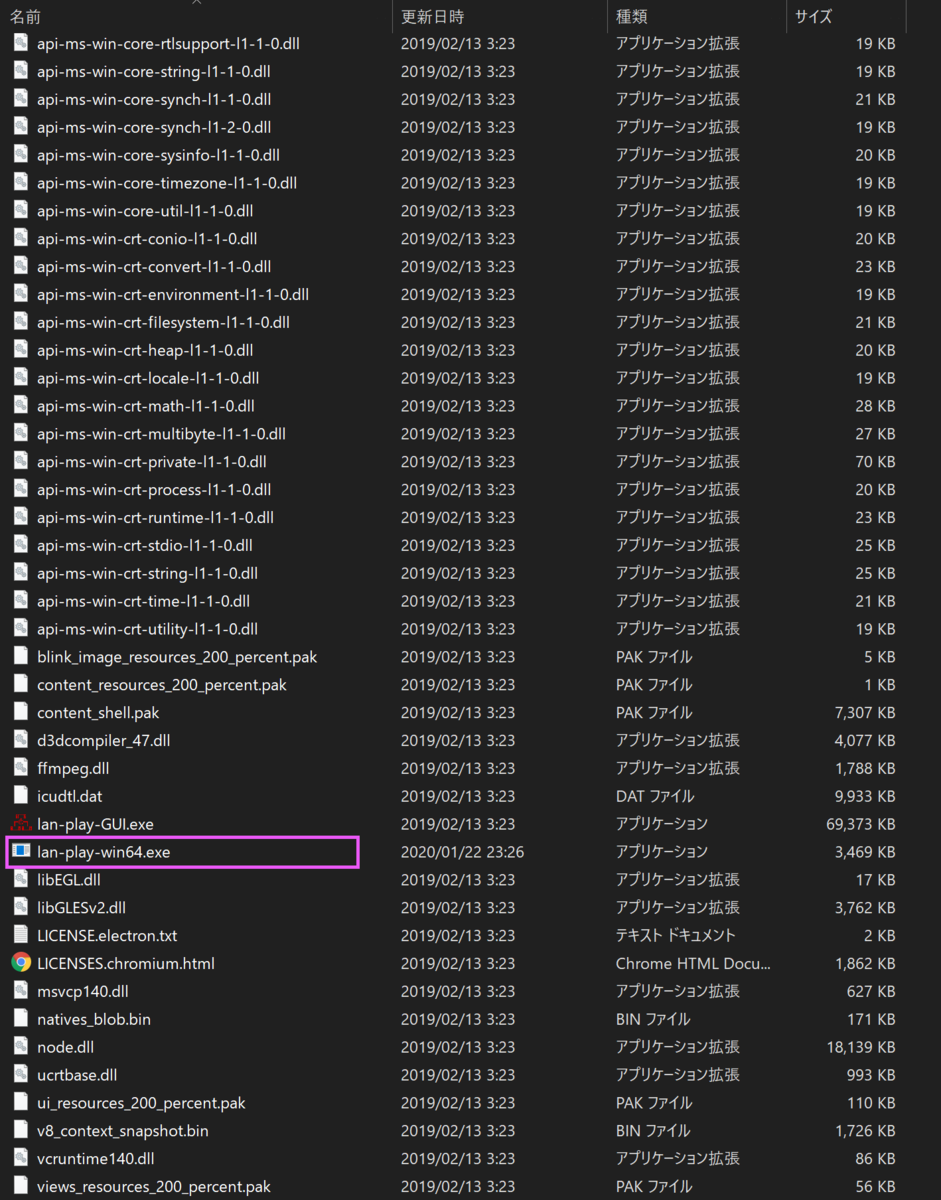Sort files by the 更新日時 column header

[x=433, y=16]
